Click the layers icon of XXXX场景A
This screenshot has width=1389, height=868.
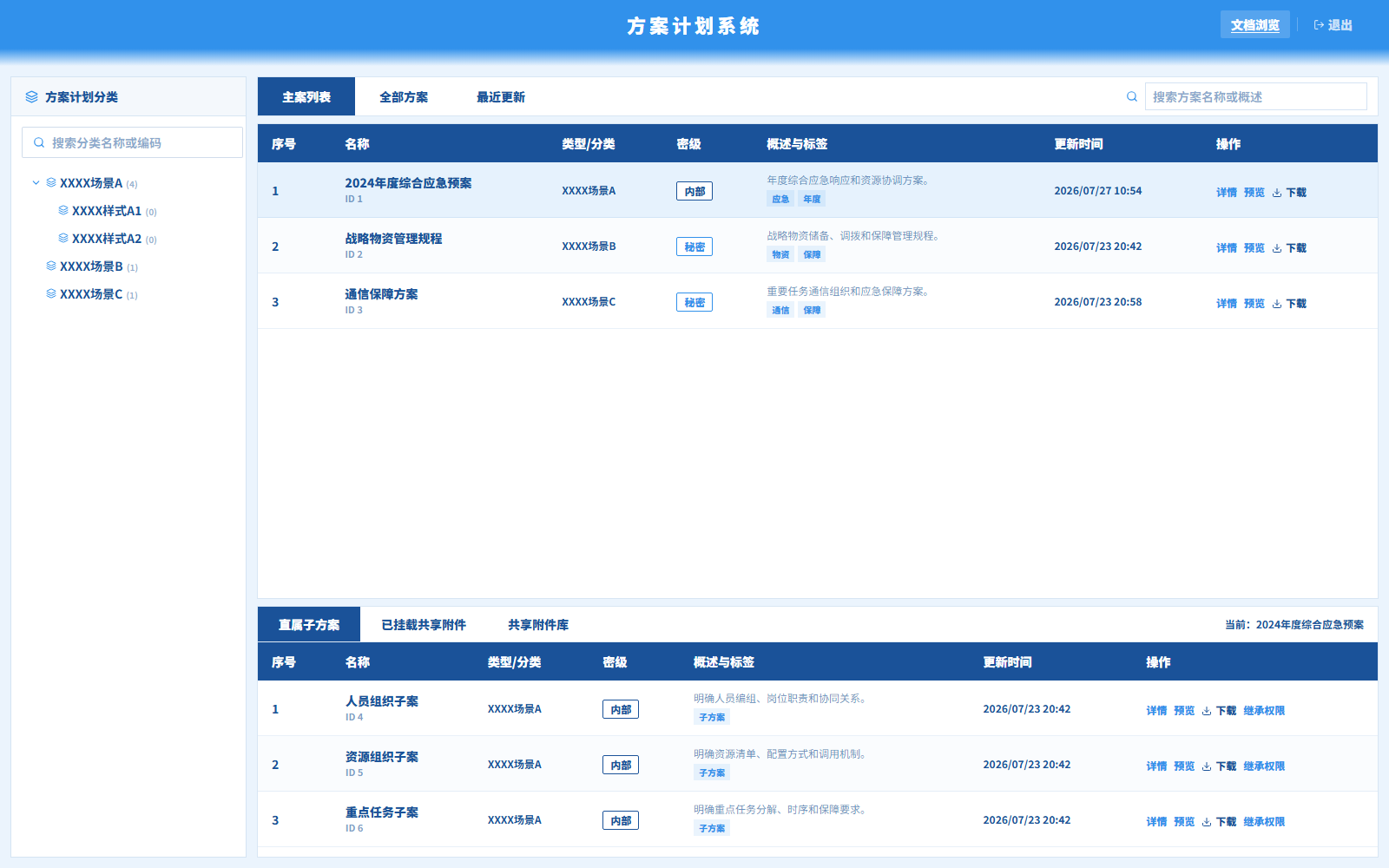[x=51, y=182]
